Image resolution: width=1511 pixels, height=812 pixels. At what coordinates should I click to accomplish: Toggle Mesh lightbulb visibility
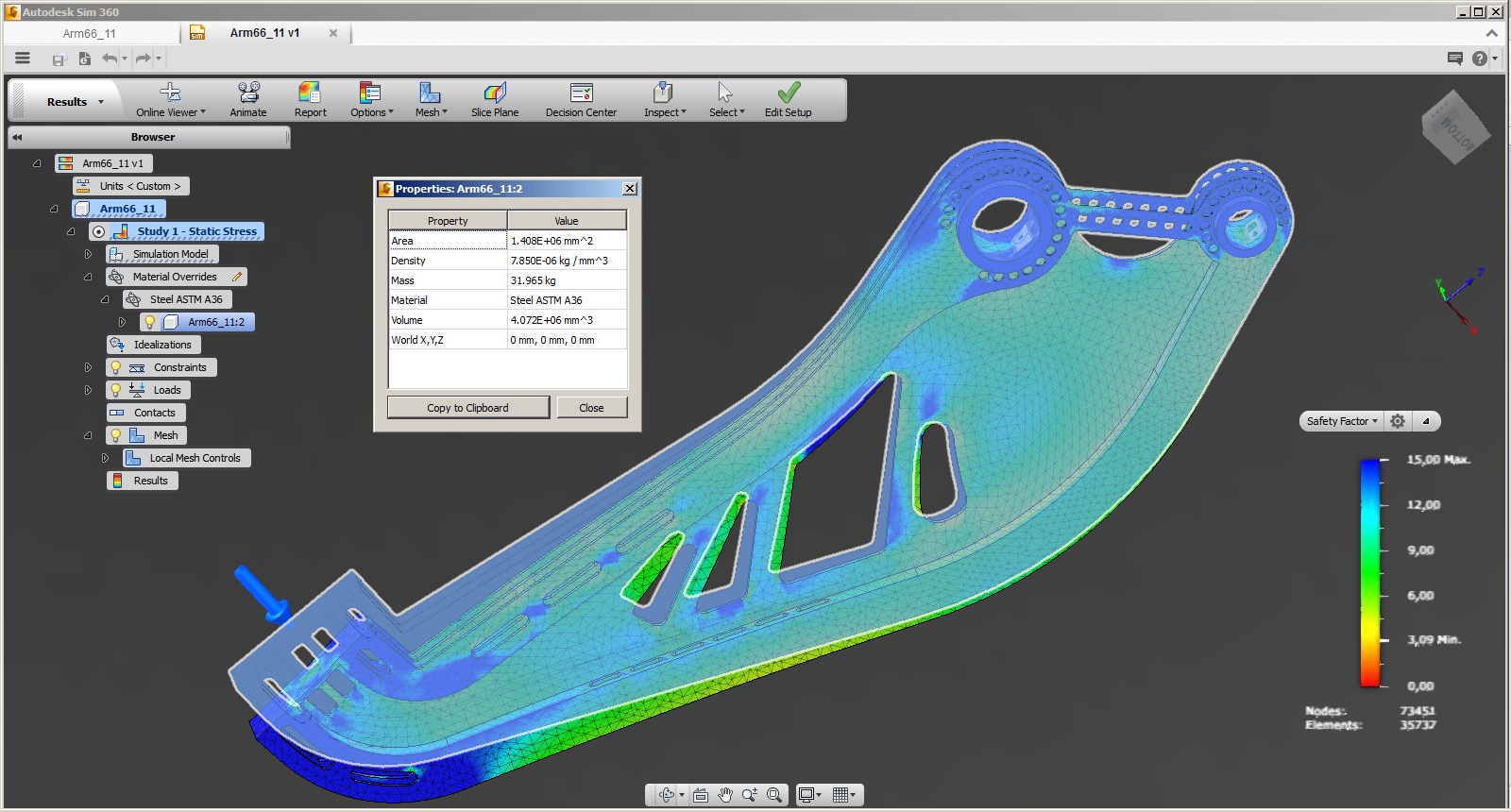(x=115, y=435)
